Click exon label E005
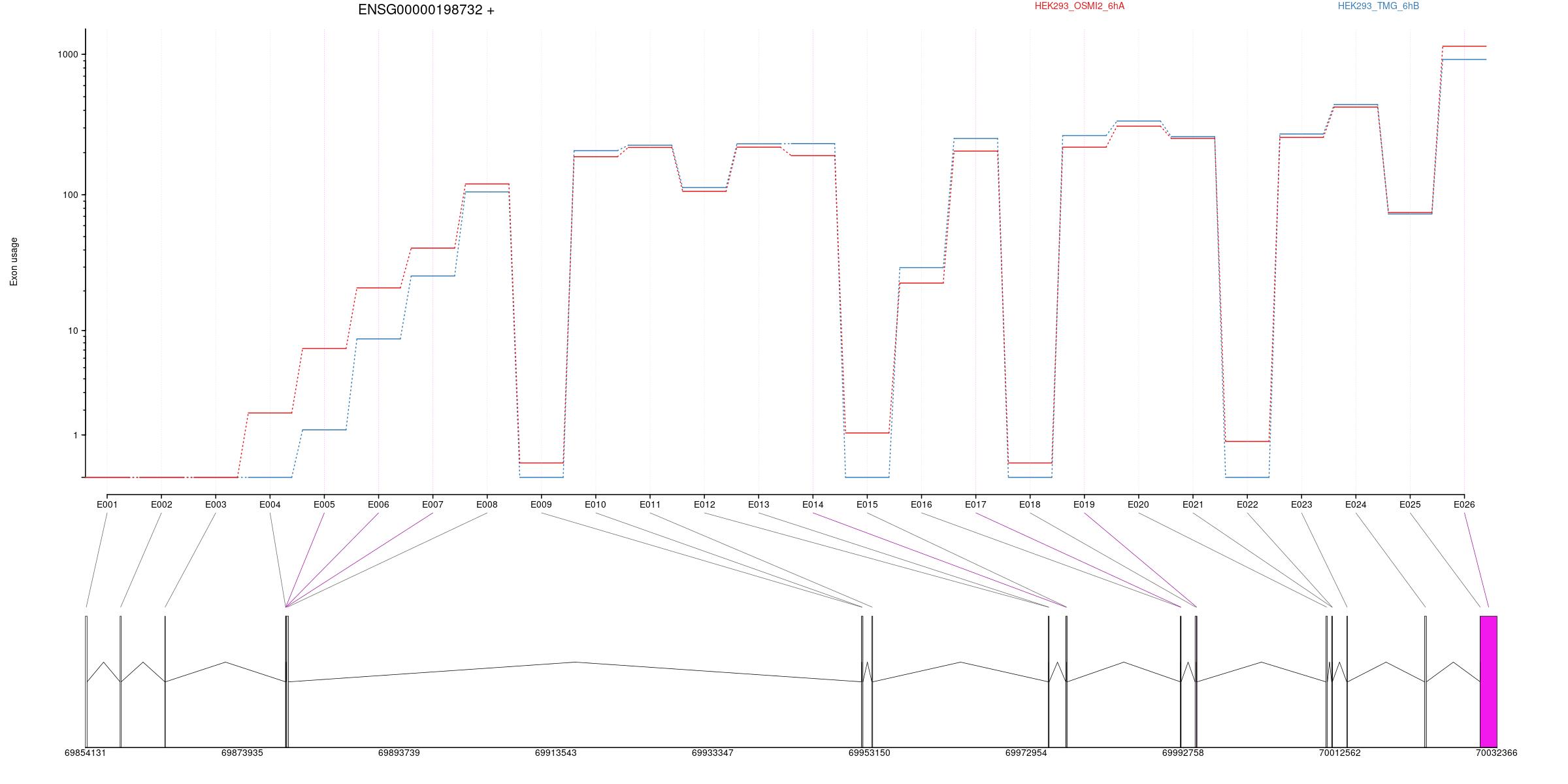This screenshot has height=784, width=1568. [x=324, y=504]
